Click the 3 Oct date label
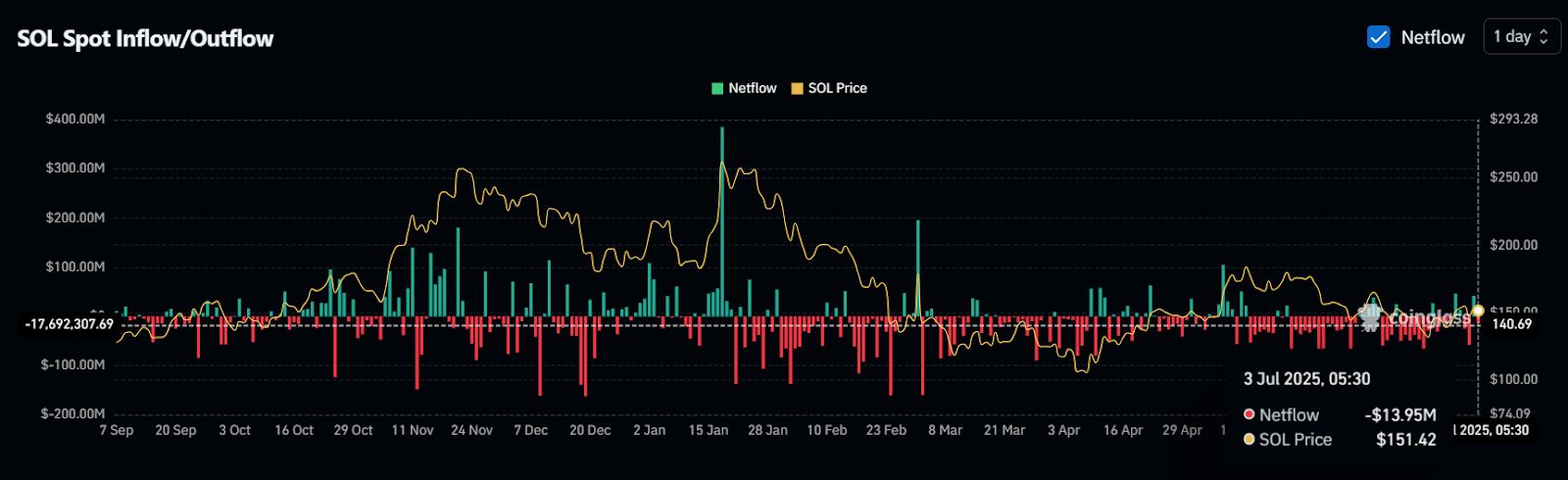 [x=235, y=430]
